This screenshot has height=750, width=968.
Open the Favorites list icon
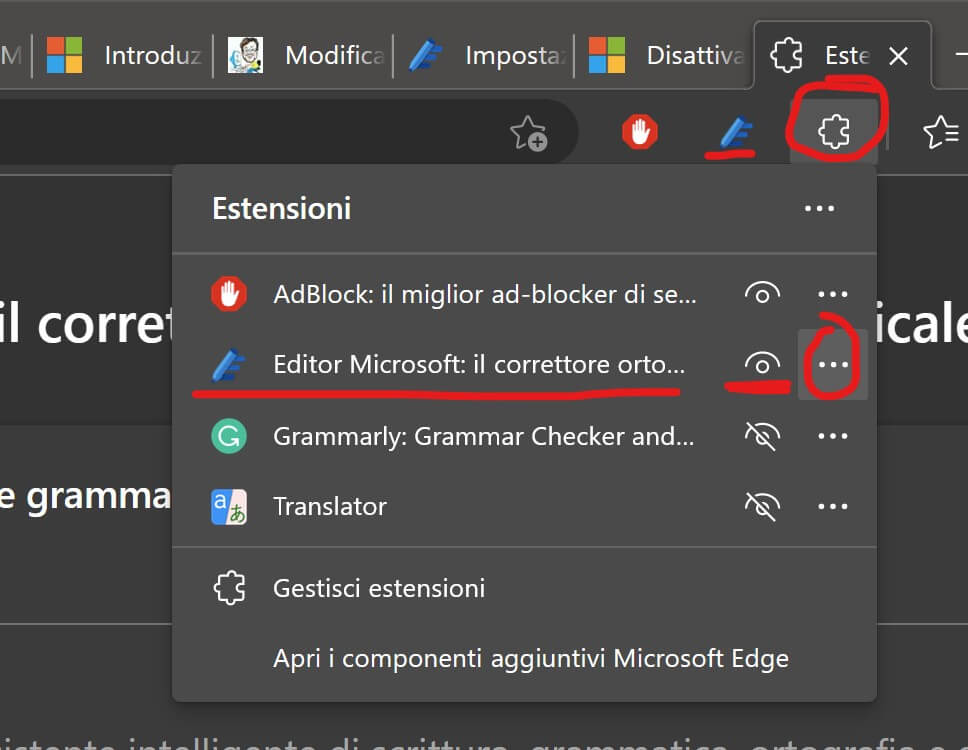click(941, 132)
